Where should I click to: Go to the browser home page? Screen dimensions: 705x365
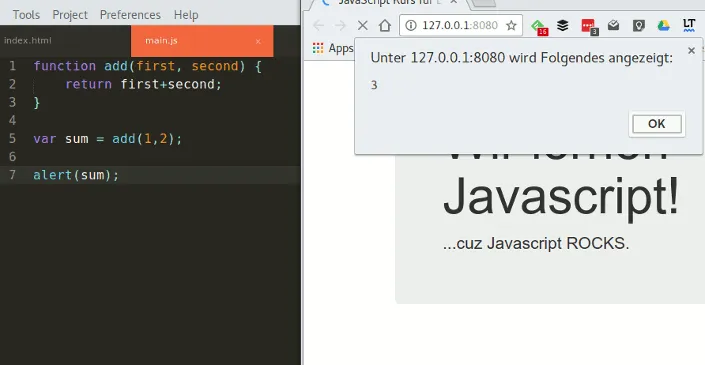coord(384,25)
